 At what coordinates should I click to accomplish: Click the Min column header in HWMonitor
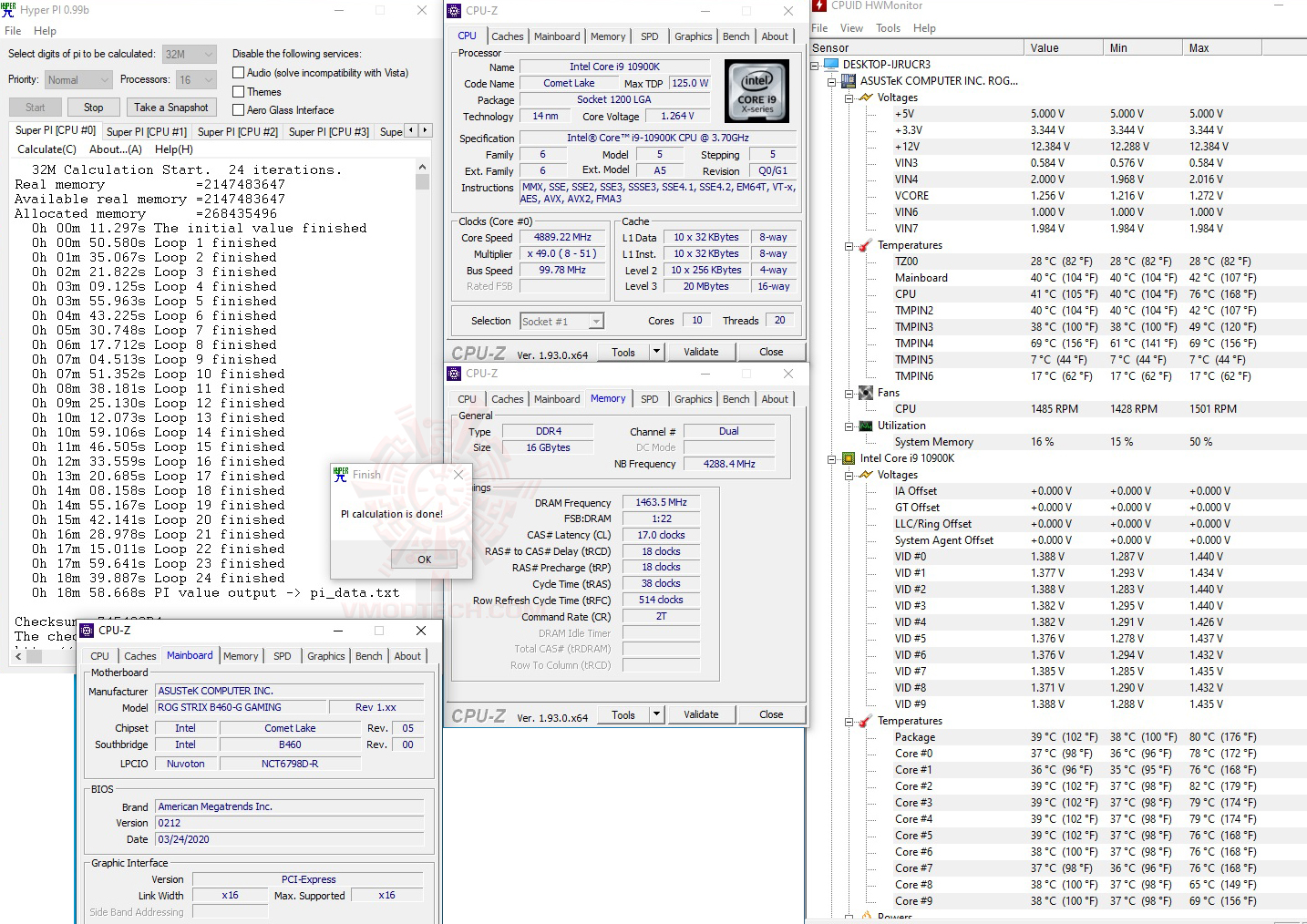(x=1143, y=48)
